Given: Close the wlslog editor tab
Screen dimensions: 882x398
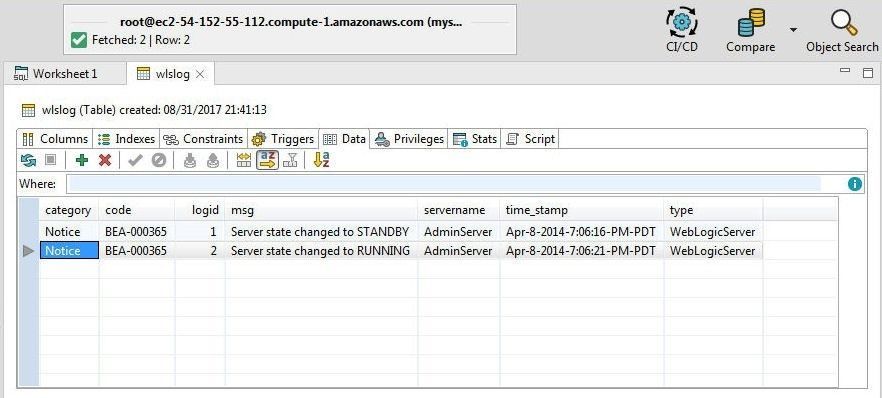Looking at the screenshot, I should click(x=200, y=74).
